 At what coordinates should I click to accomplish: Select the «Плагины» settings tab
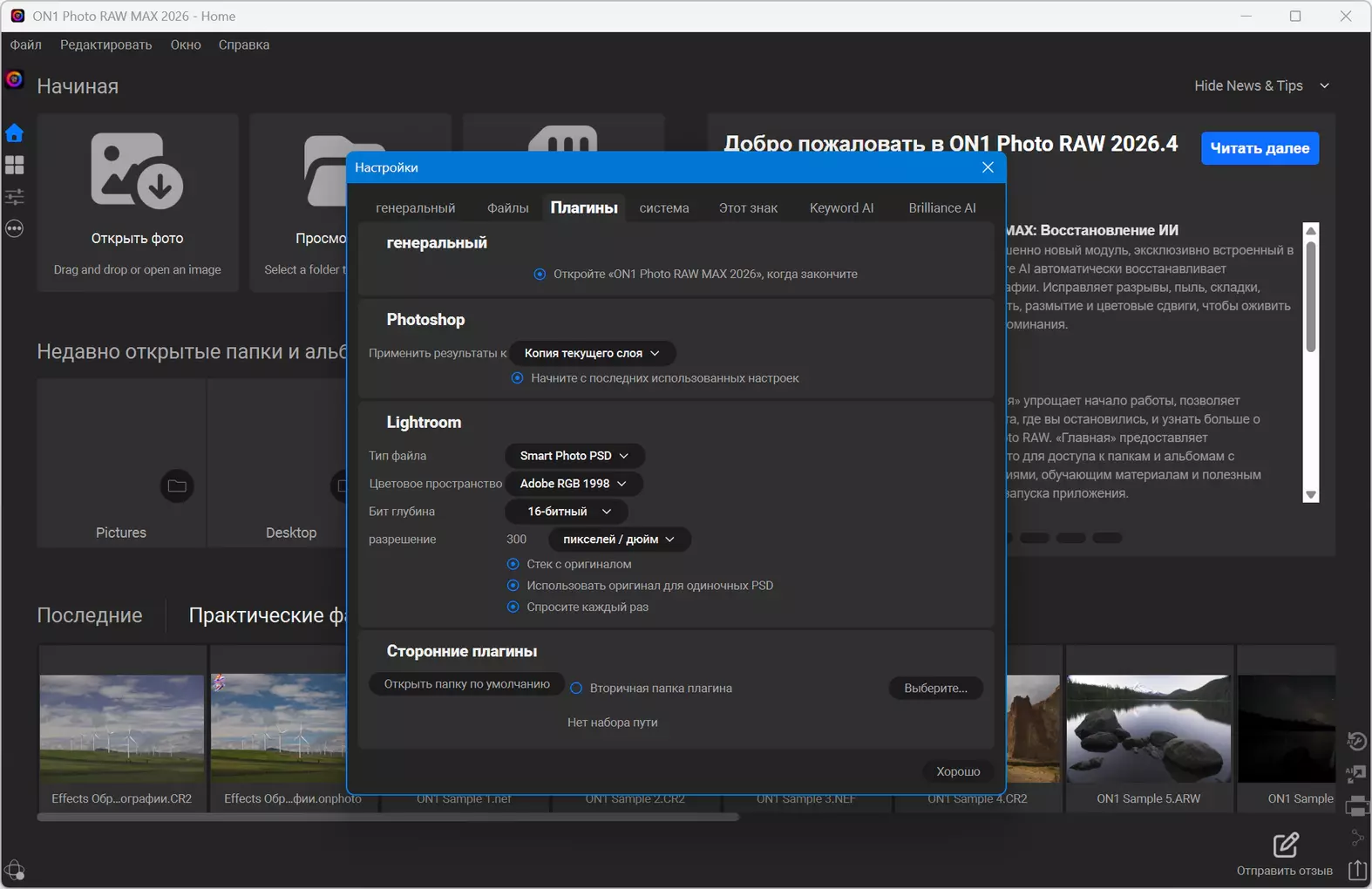pos(584,208)
